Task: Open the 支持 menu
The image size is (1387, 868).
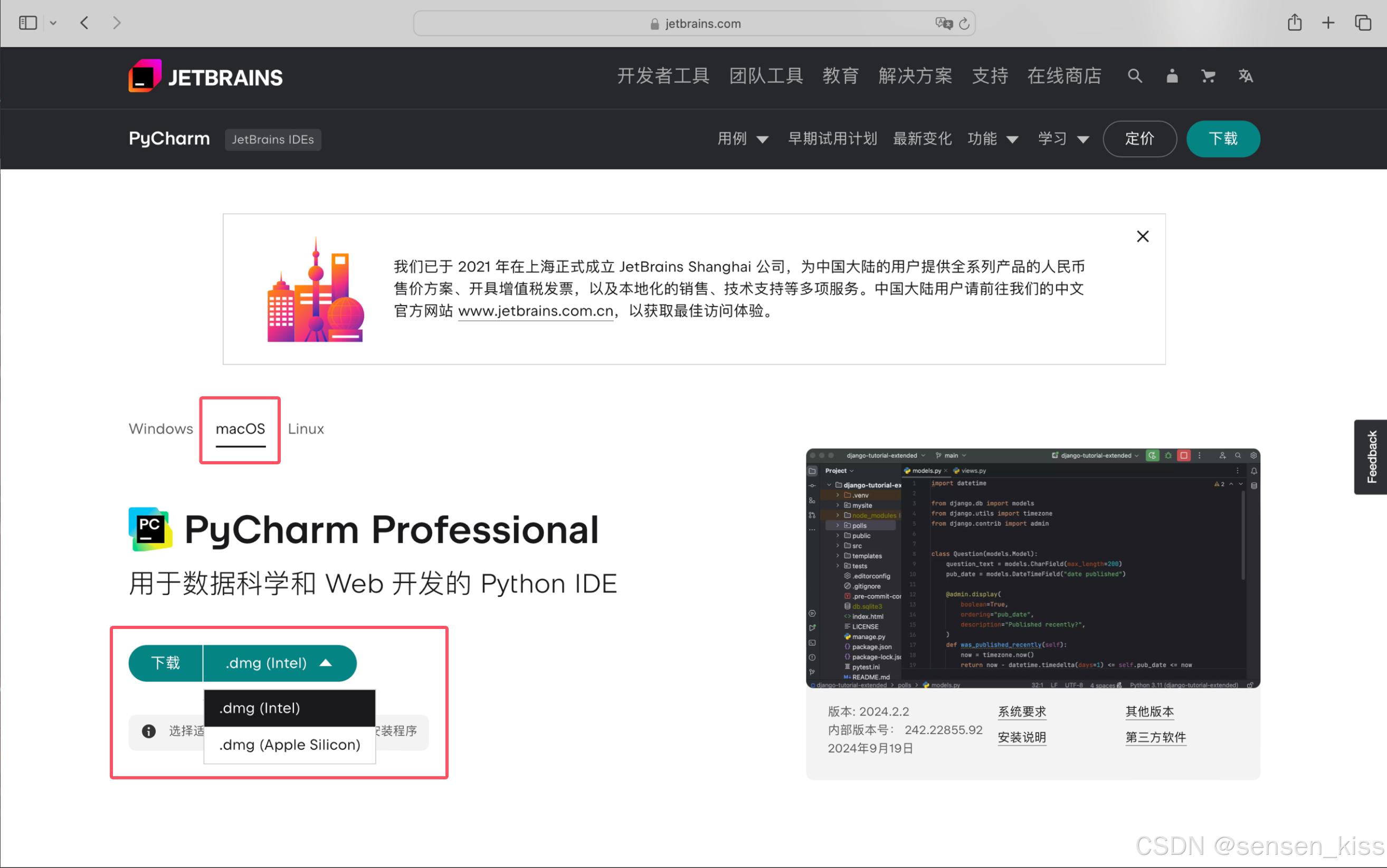Action: tap(990, 76)
